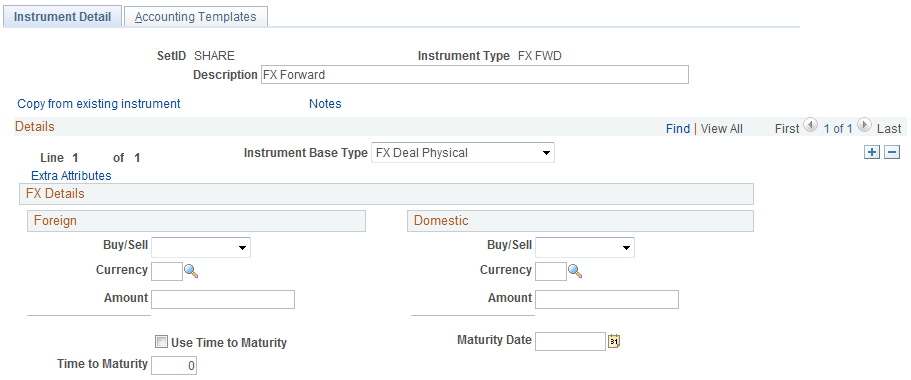
Task: Delete row with minus icon
Action: point(892,152)
